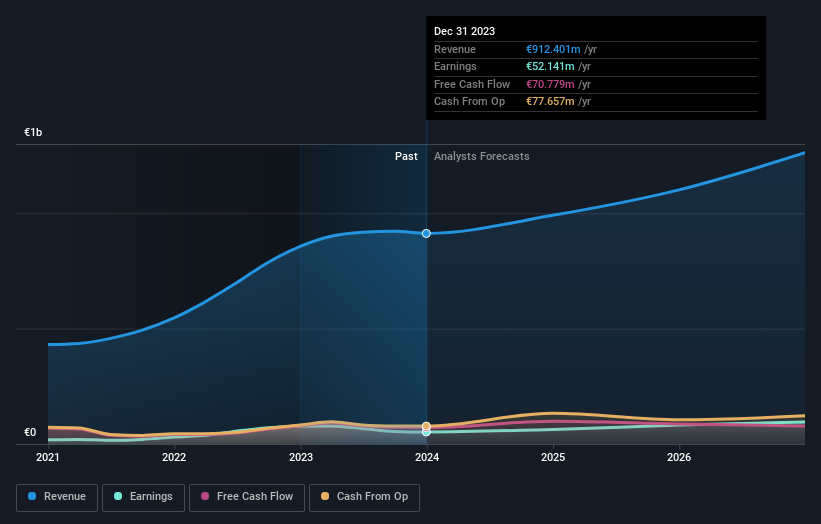Toggle the Cash From Op legend series
The image size is (821, 524).
364,497
